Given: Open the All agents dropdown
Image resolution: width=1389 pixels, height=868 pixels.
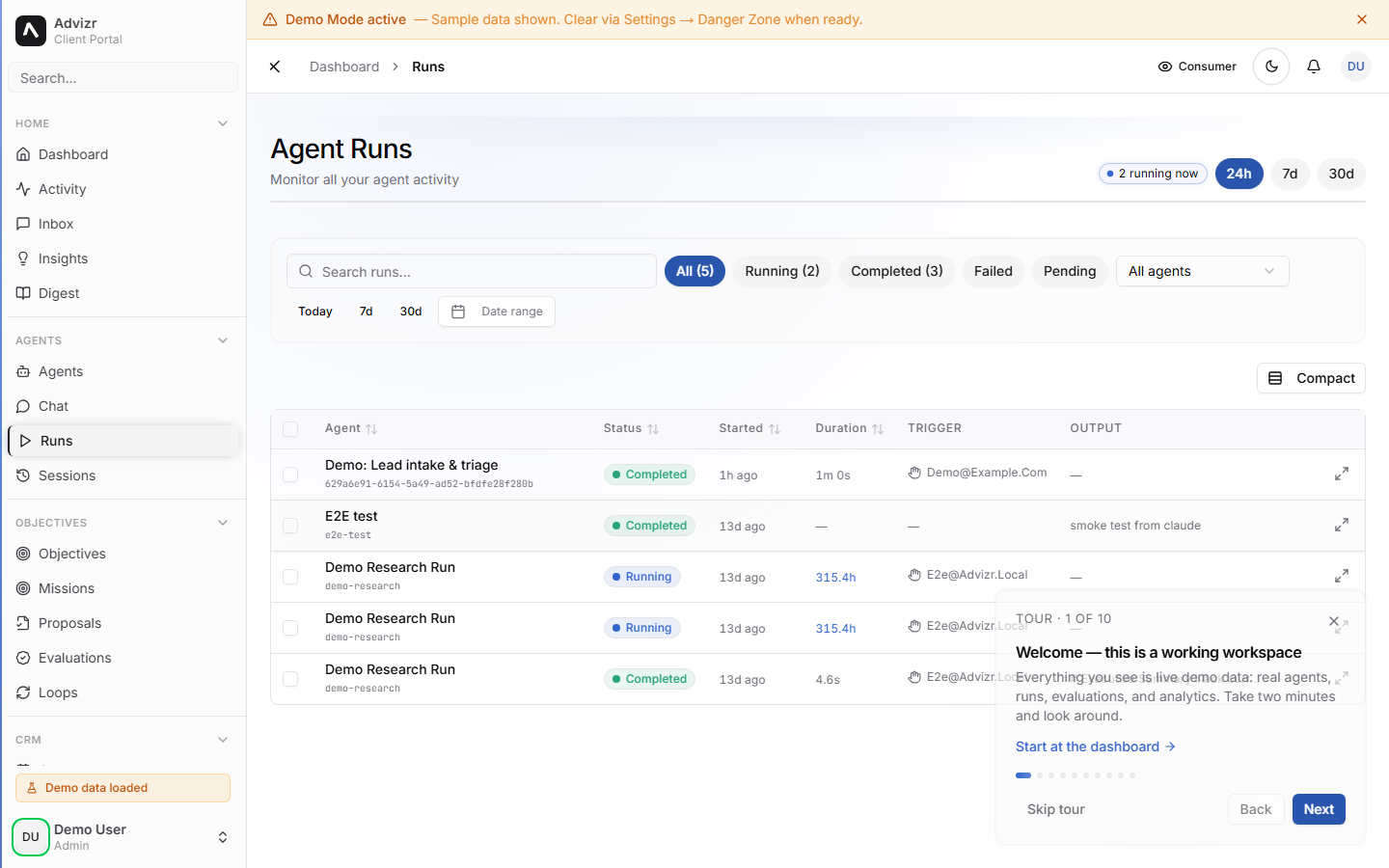Looking at the screenshot, I should [1202, 271].
